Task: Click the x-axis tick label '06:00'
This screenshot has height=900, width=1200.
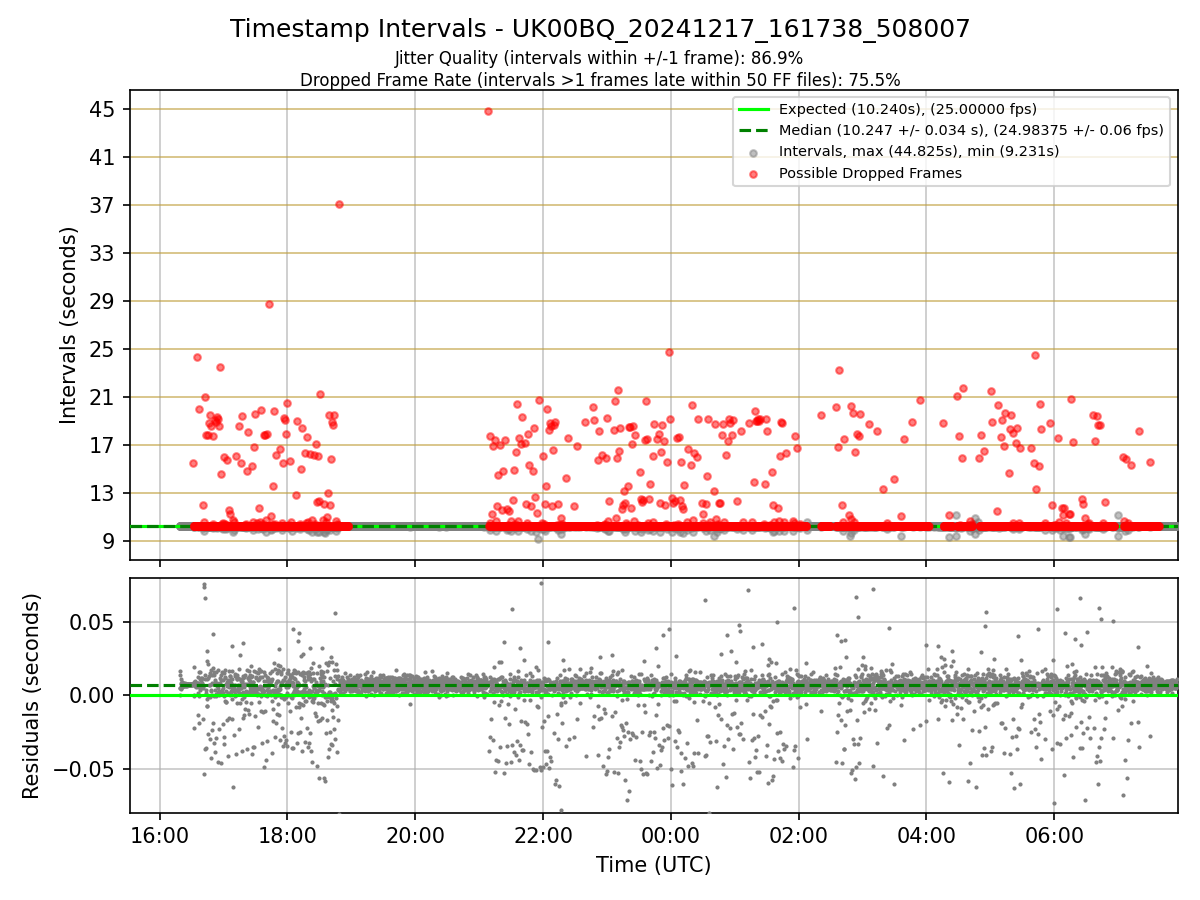Action: click(1054, 835)
